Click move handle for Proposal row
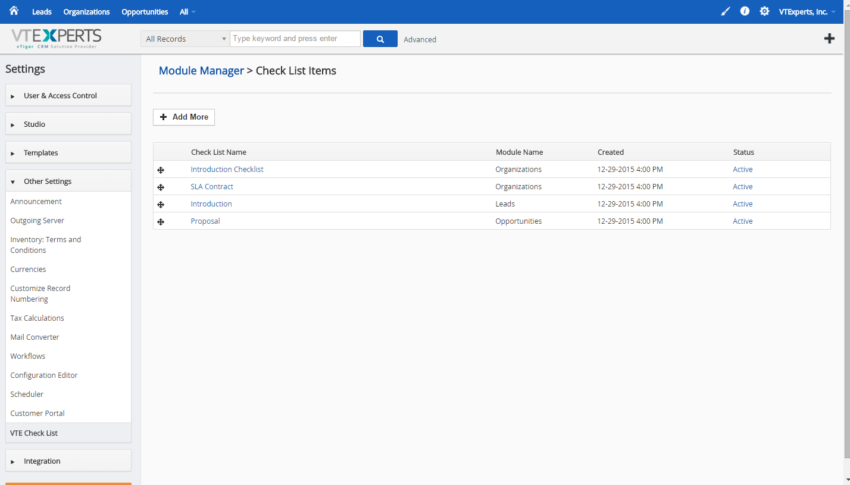Screen dimensions: 850x485 [161, 222]
